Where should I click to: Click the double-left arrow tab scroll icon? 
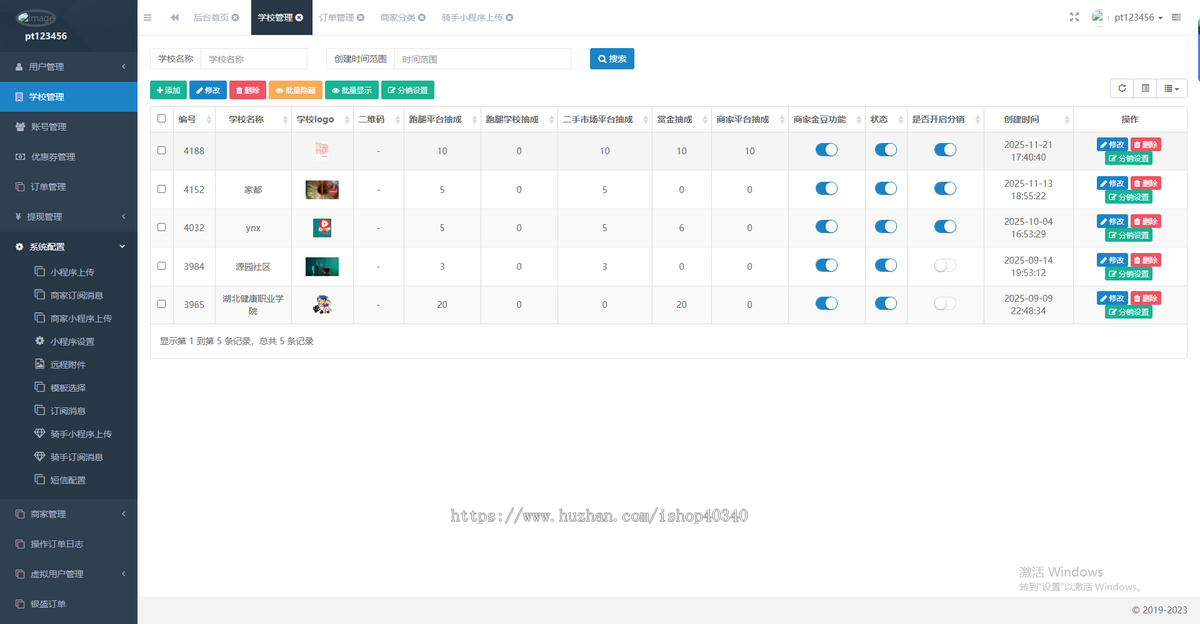click(x=175, y=17)
